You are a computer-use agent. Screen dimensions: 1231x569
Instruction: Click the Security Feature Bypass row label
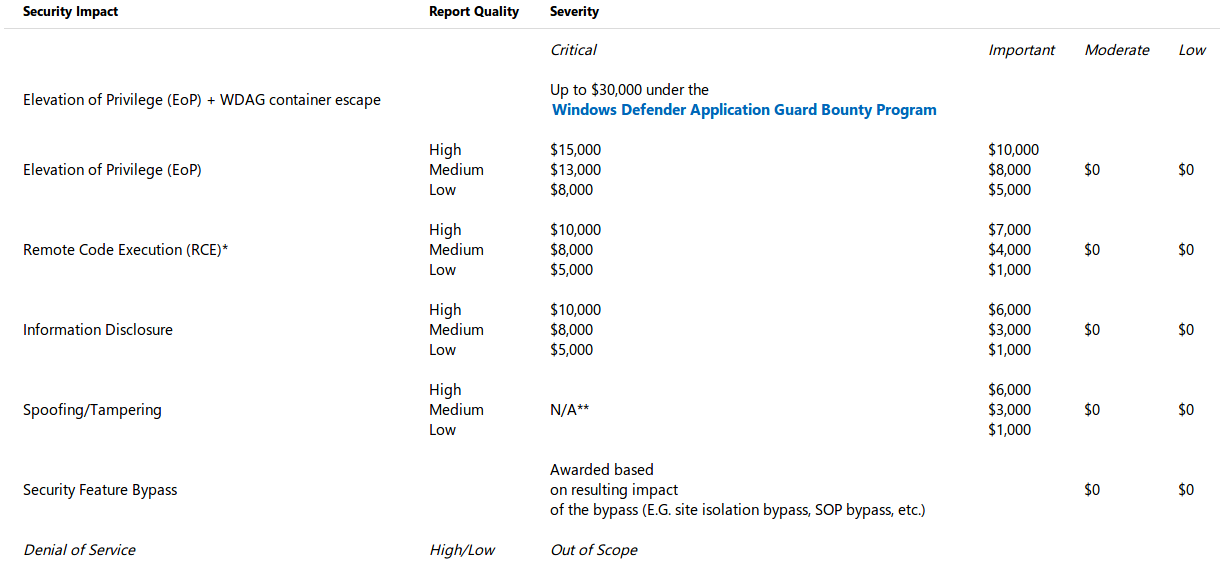pos(100,490)
